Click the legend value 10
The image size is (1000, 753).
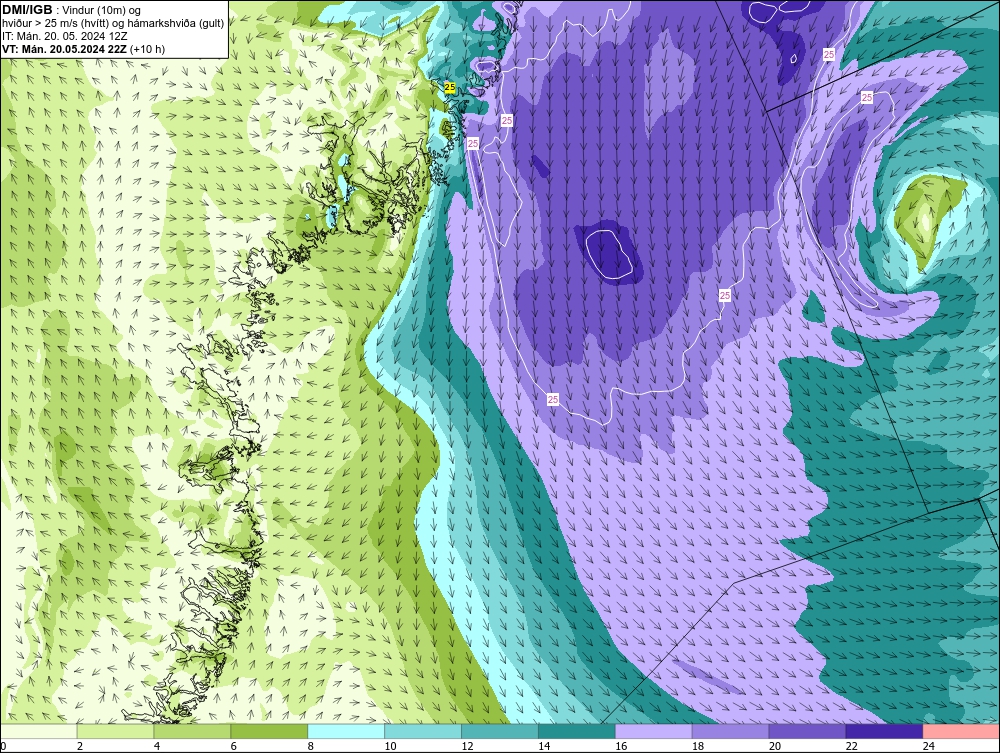pyautogui.click(x=390, y=746)
